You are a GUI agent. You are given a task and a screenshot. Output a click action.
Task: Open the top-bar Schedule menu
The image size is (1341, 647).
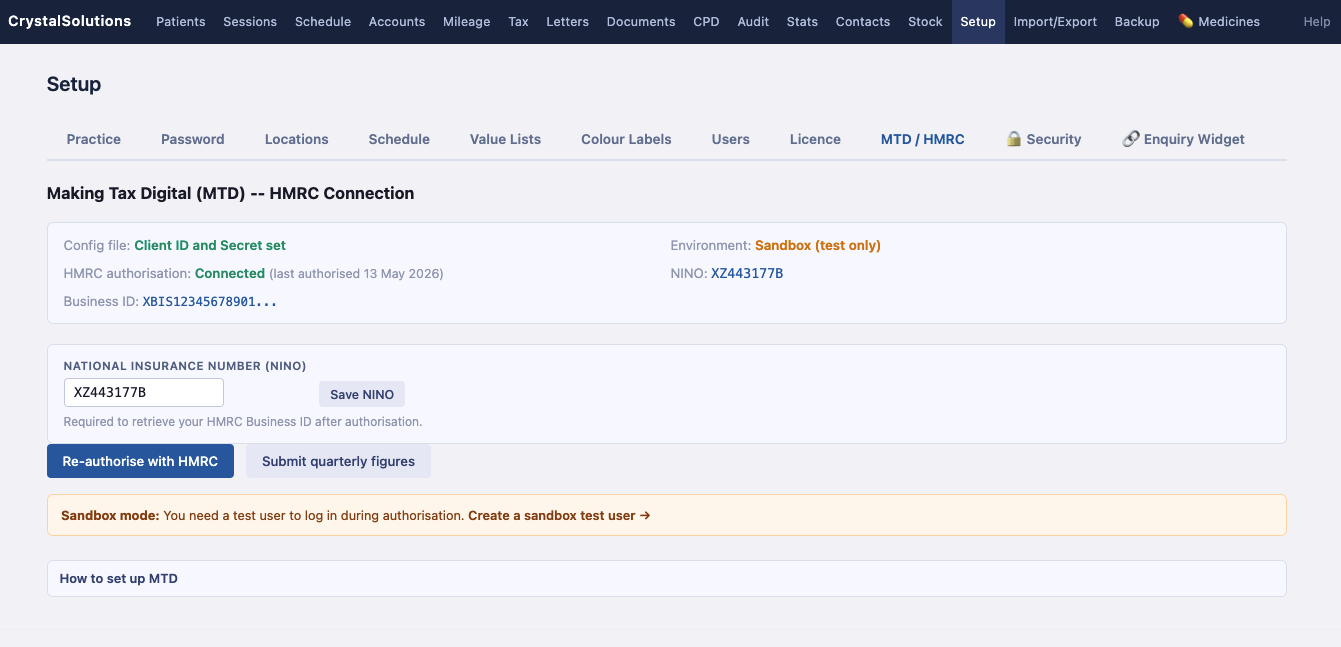323,21
